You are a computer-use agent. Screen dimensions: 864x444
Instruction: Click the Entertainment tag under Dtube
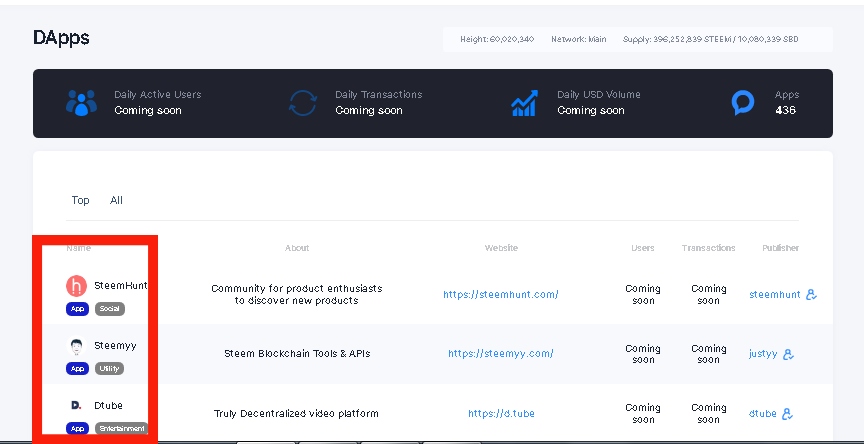click(x=122, y=429)
